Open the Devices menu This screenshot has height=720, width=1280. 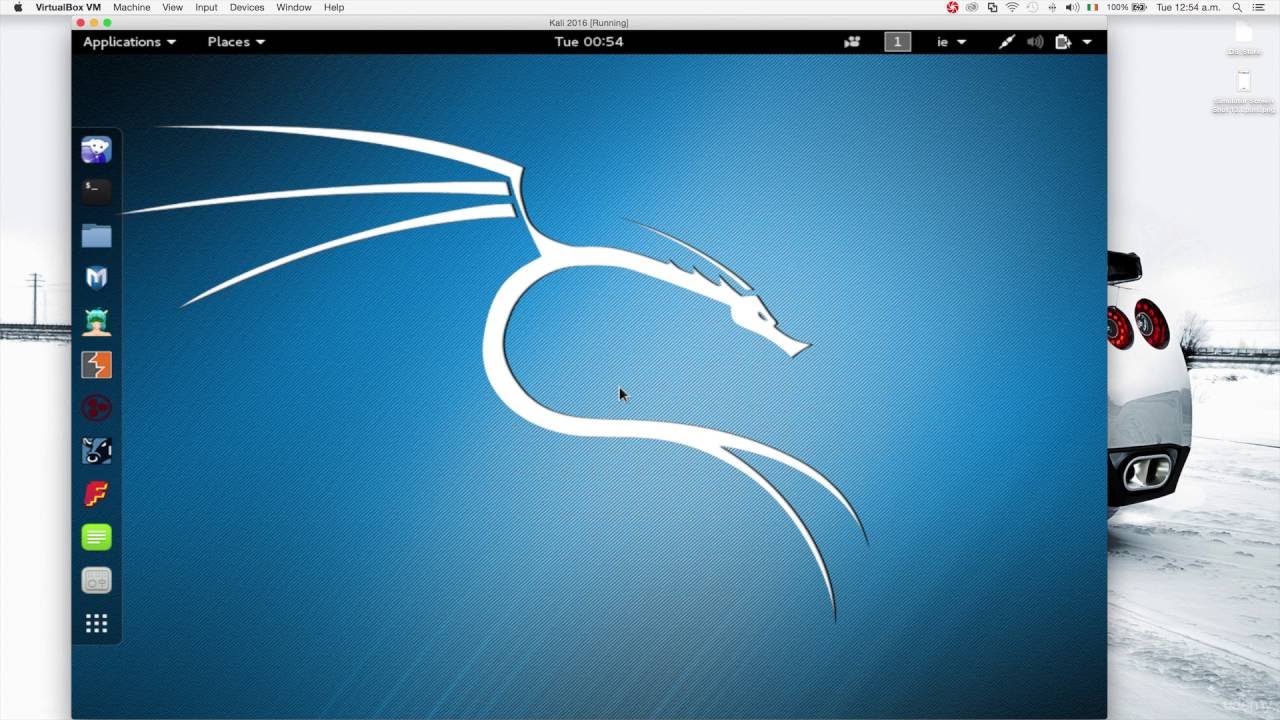click(x=247, y=7)
